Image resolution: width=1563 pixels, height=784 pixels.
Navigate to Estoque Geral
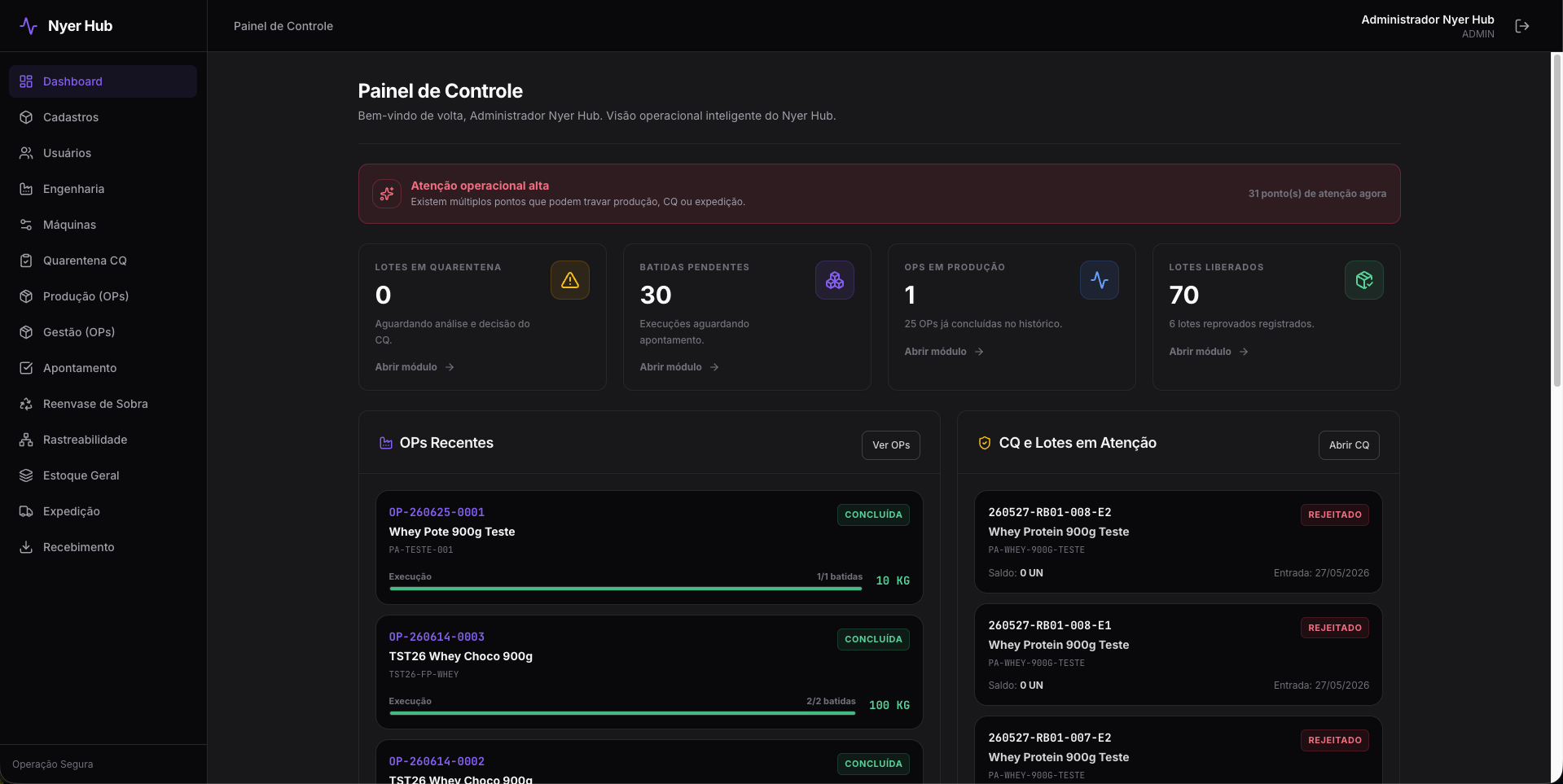[x=103, y=475]
